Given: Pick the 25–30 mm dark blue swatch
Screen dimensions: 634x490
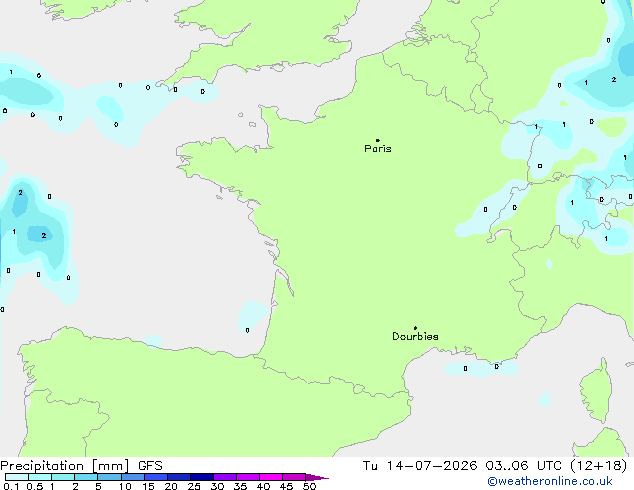Looking at the screenshot, I should [202, 477].
